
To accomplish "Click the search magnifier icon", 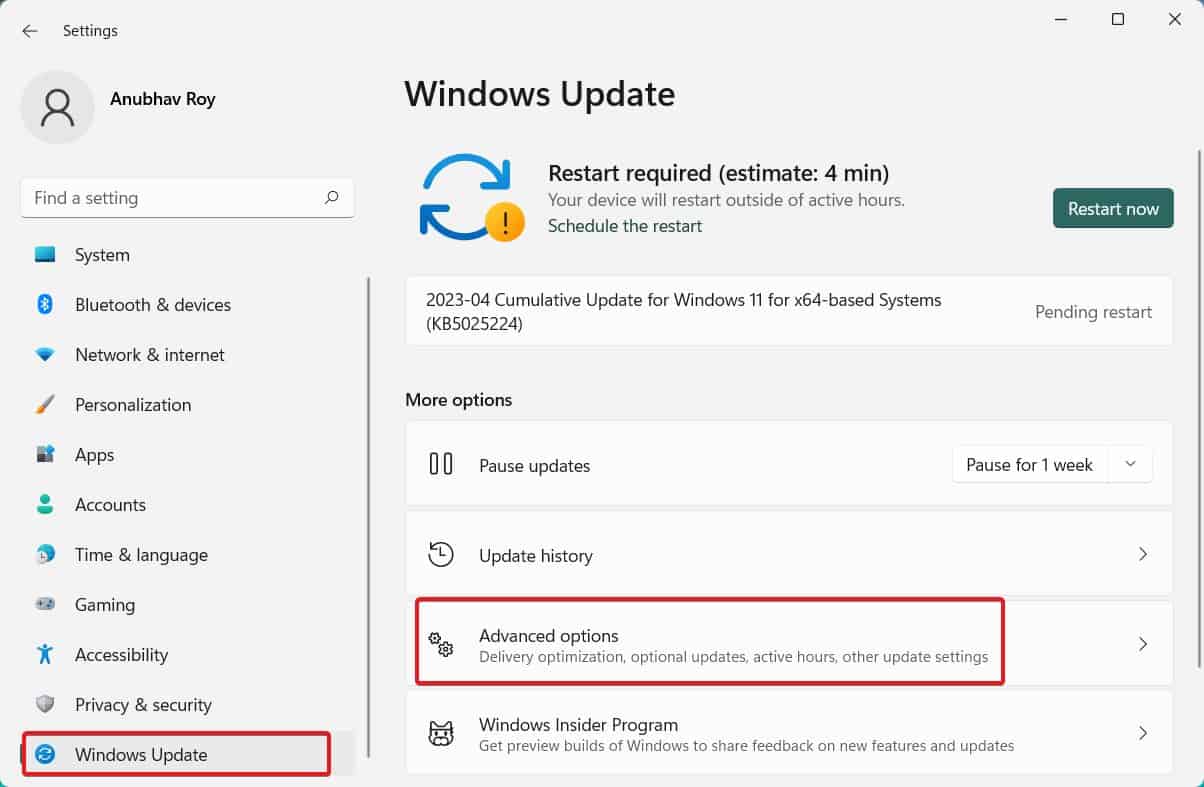I will coord(332,198).
